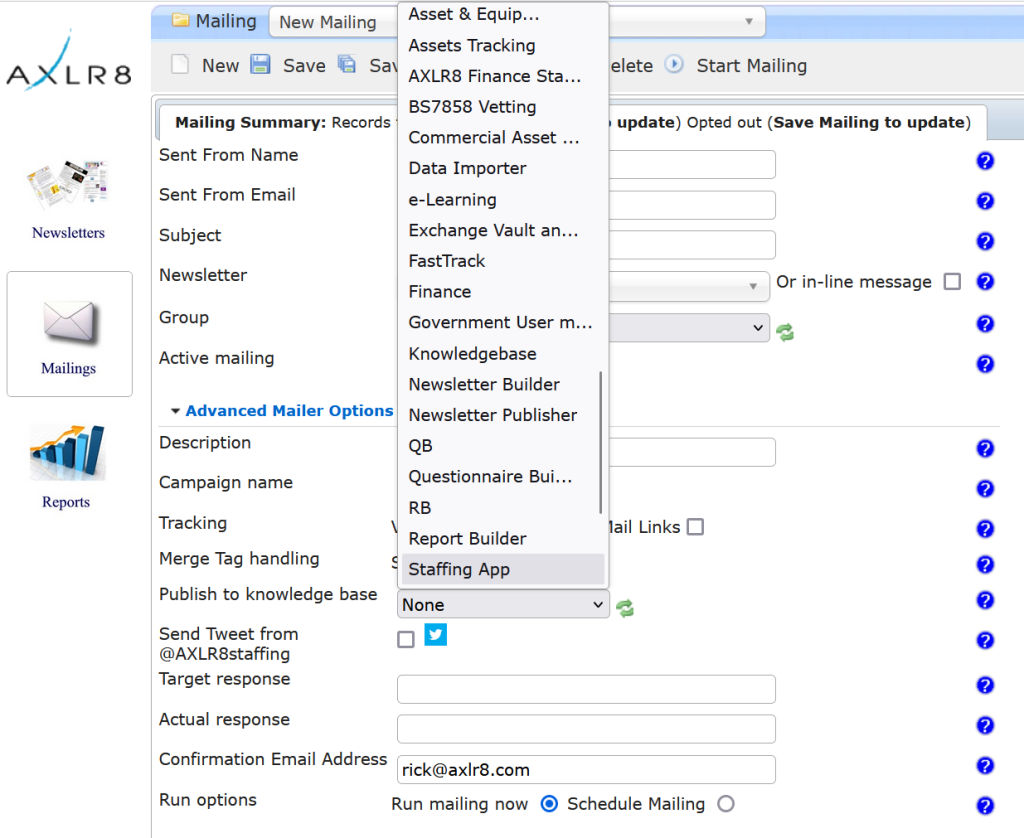Screen dimensions: 1024x838
Task: Open the New Mailing selector dropdown arrow
Action: click(749, 22)
